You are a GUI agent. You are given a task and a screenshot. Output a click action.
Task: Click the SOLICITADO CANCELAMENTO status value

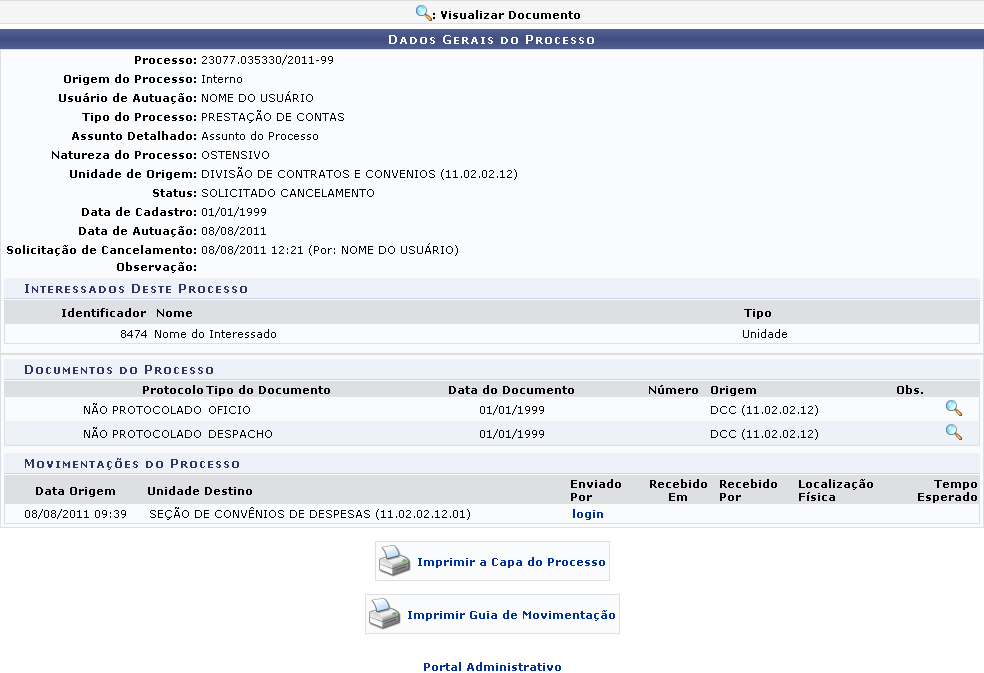287,193
